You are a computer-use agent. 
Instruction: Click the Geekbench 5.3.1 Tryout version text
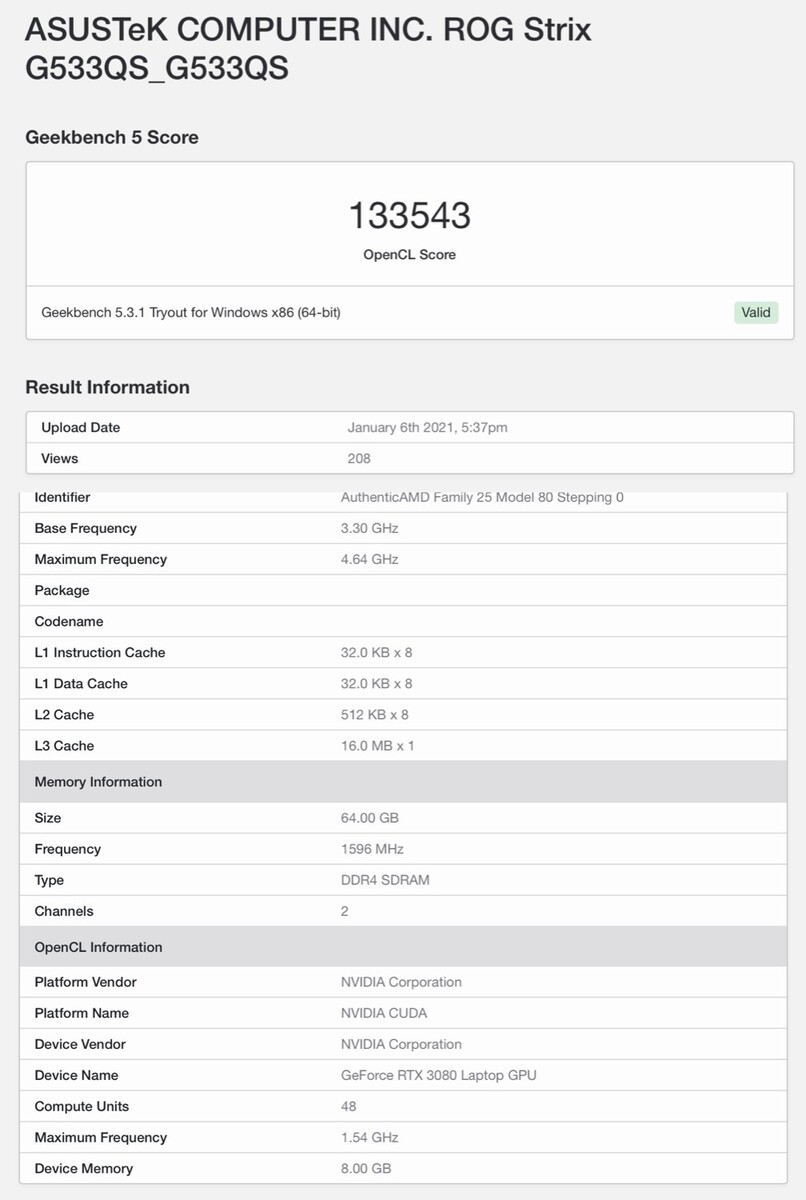[191, 312]
